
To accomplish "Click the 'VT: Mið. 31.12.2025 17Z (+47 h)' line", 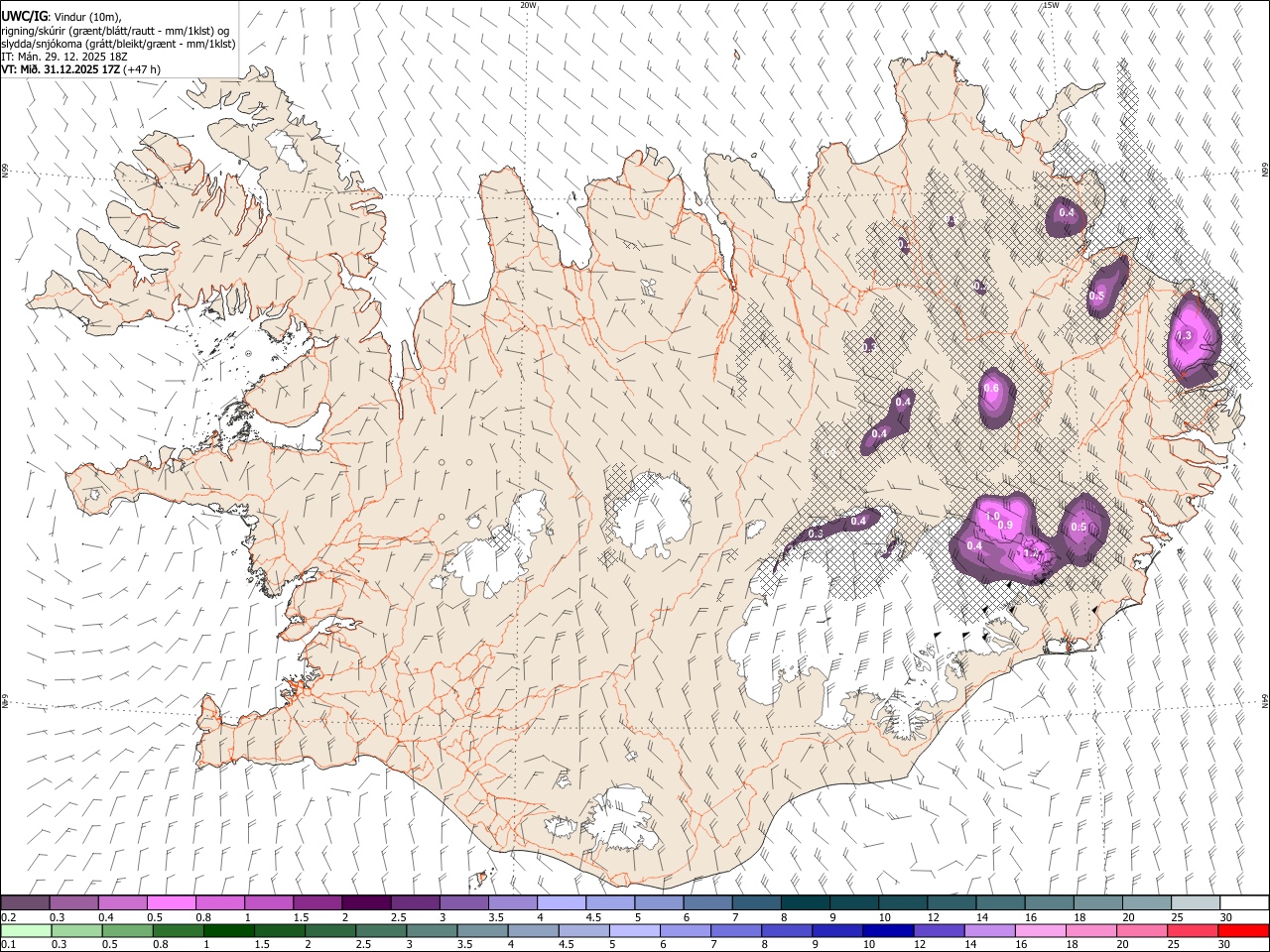I will [x=80, y=69].
